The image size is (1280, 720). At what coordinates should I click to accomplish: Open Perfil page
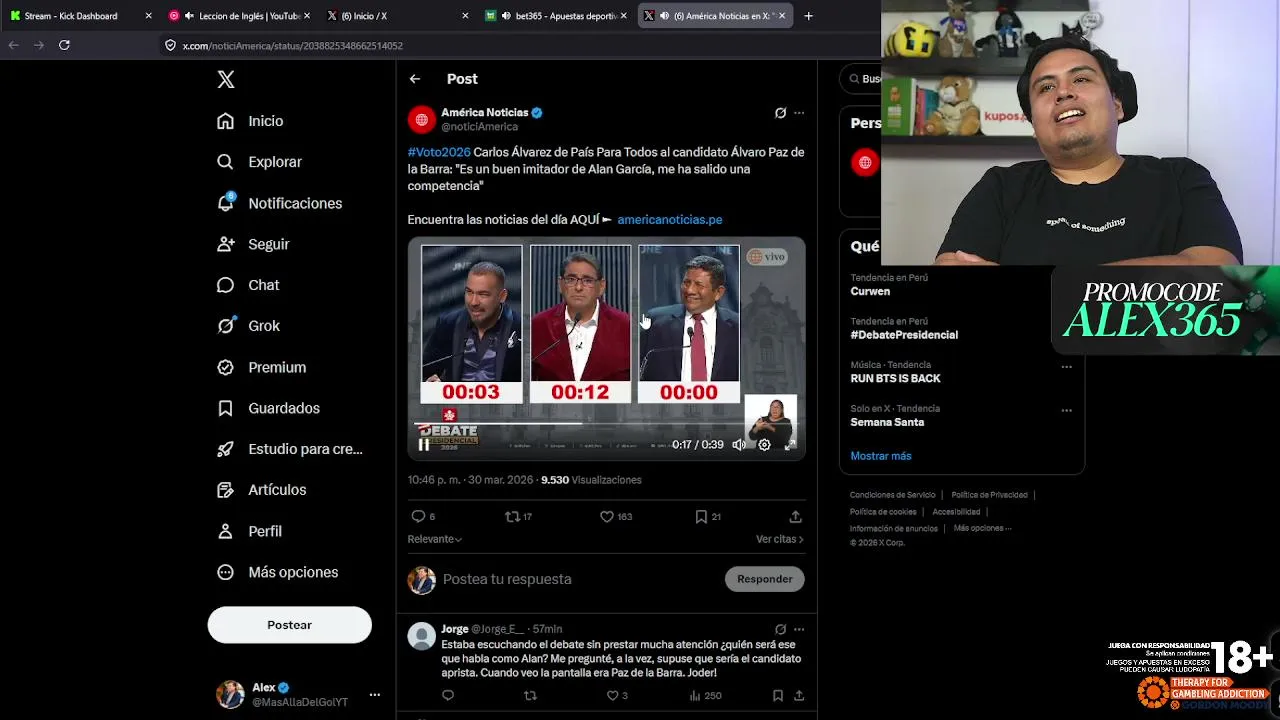tap(249, 531)
